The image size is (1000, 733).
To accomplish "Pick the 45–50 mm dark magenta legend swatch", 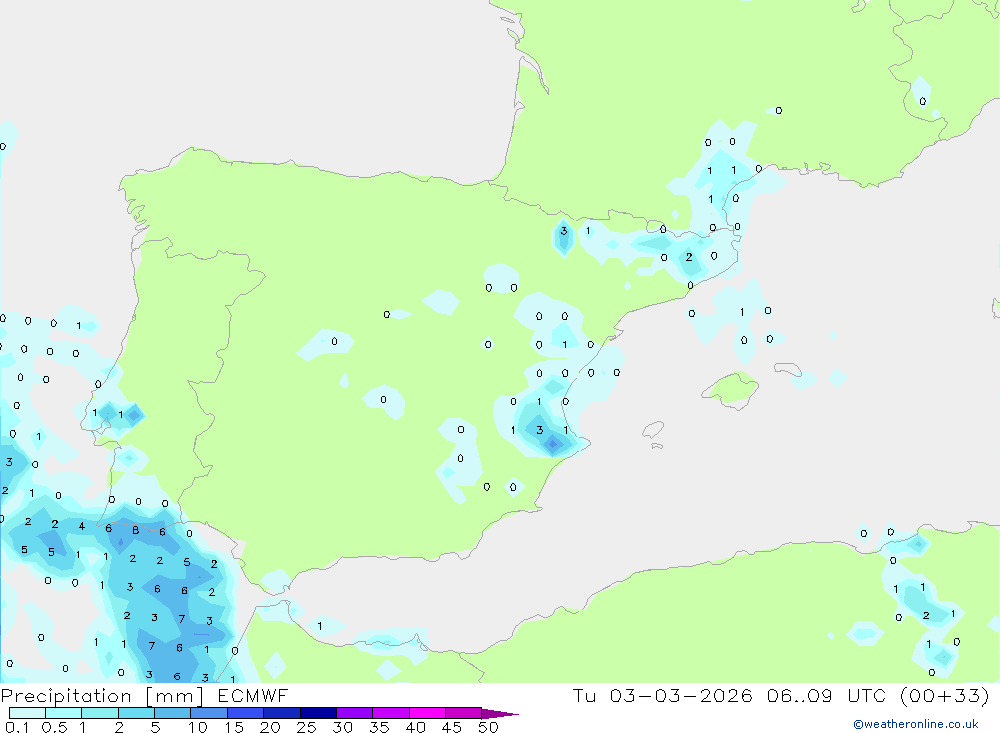I will [463, 713].
